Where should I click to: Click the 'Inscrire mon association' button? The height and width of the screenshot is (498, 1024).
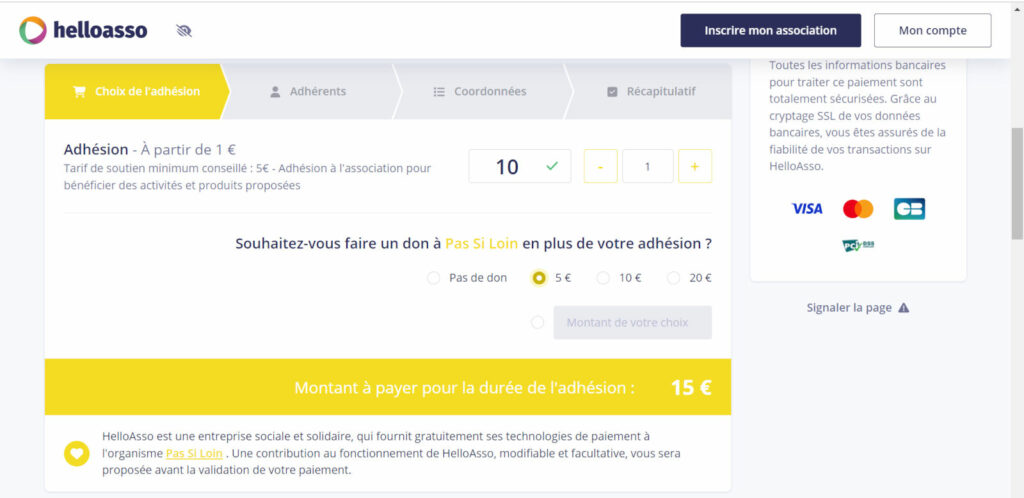click(770, 30)
